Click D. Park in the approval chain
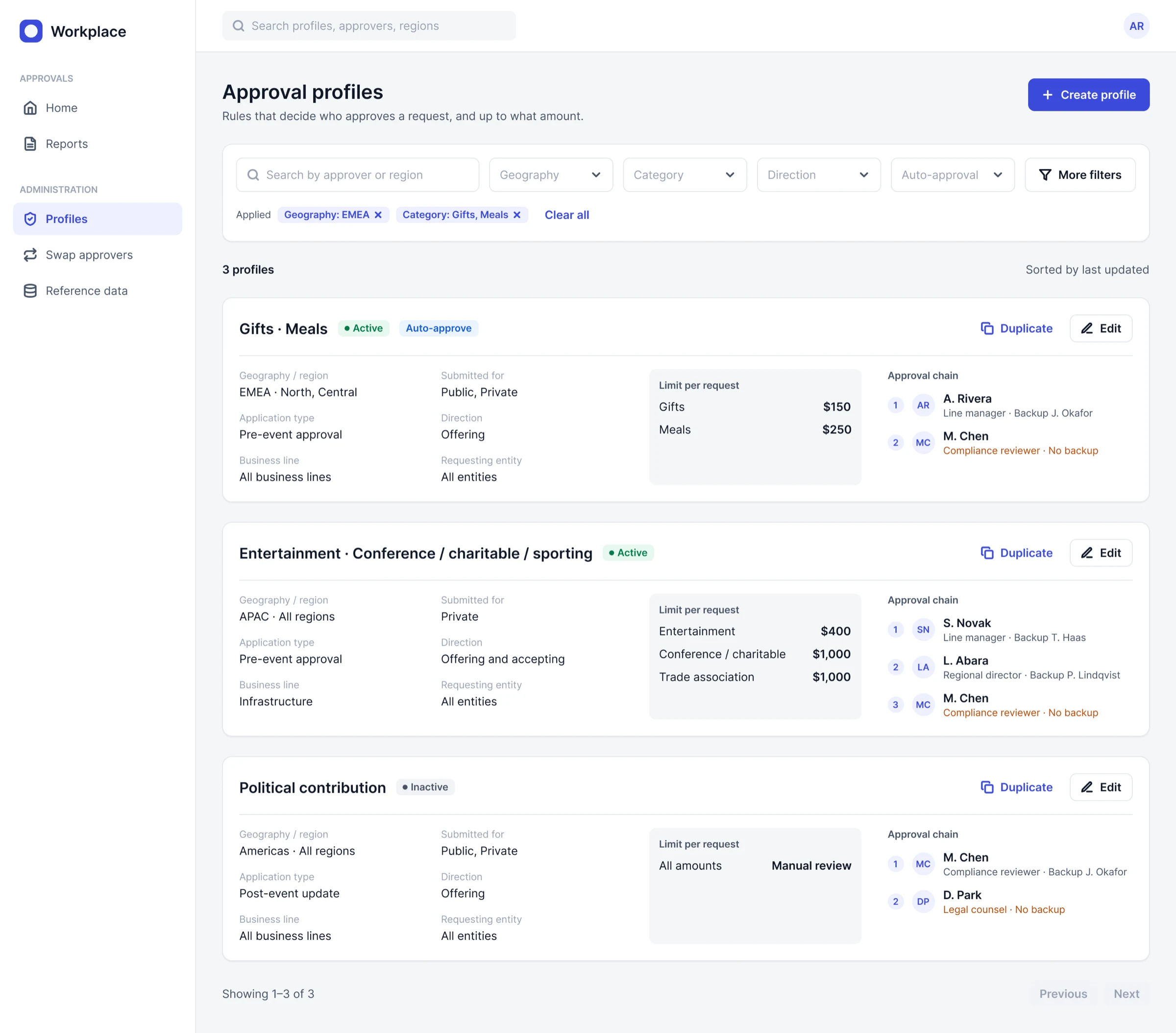The height and width of the screenshot is (1033, 1176). click(x=962, y=895)
